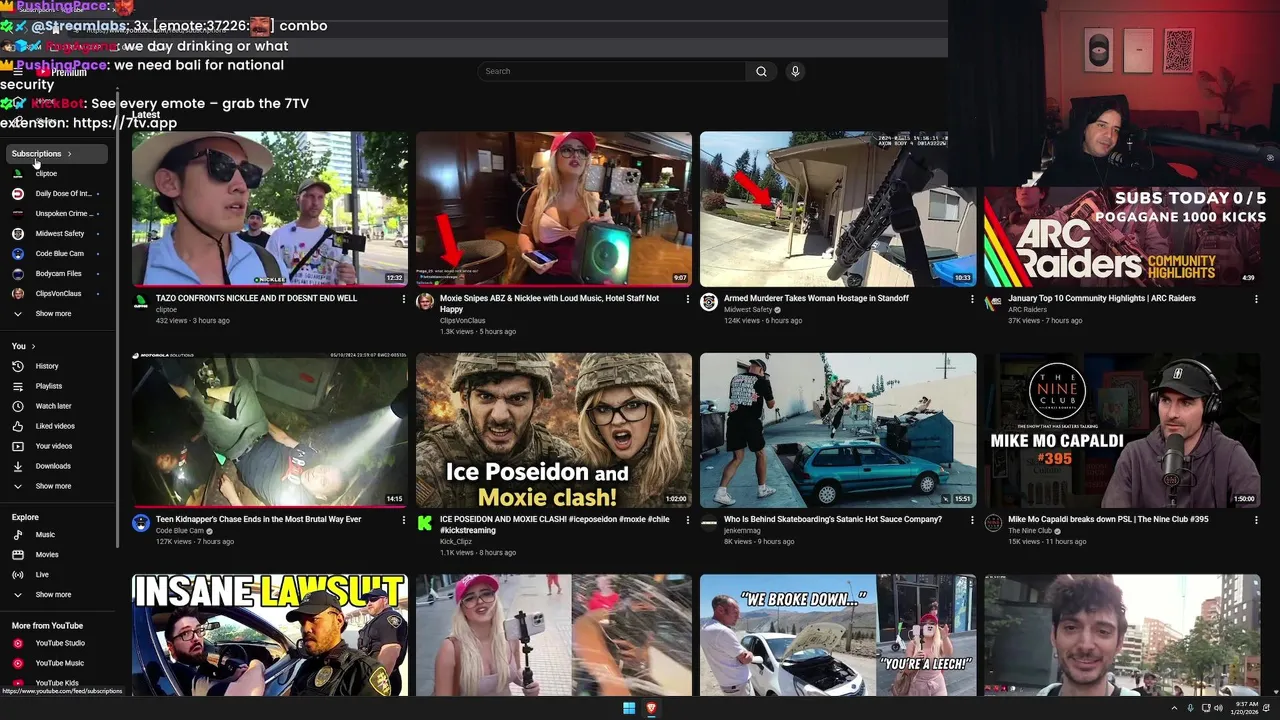Open ClipsVonClaus channel name under video
Viewport: 1280px width, 720px height.
click(x=462, y=321)
